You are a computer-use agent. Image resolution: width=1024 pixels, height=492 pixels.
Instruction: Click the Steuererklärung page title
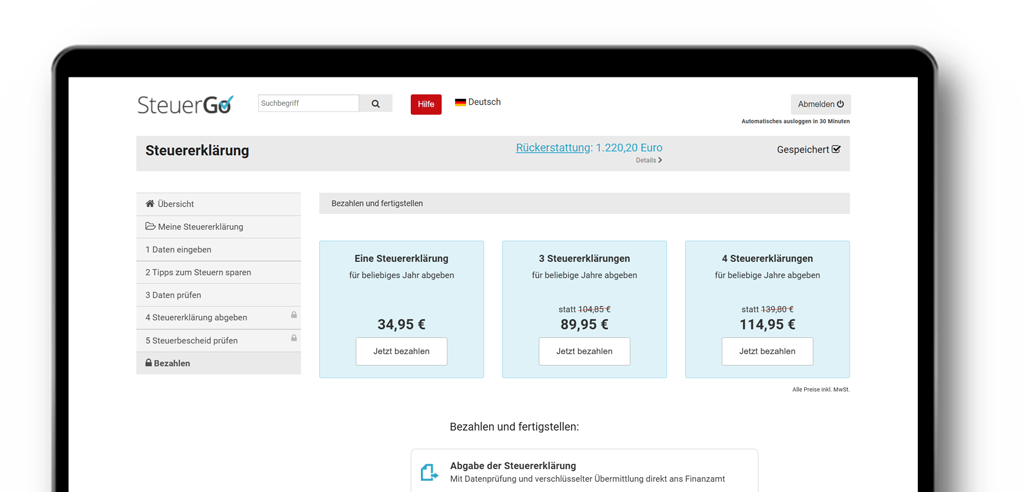click(x=197, y=150)
